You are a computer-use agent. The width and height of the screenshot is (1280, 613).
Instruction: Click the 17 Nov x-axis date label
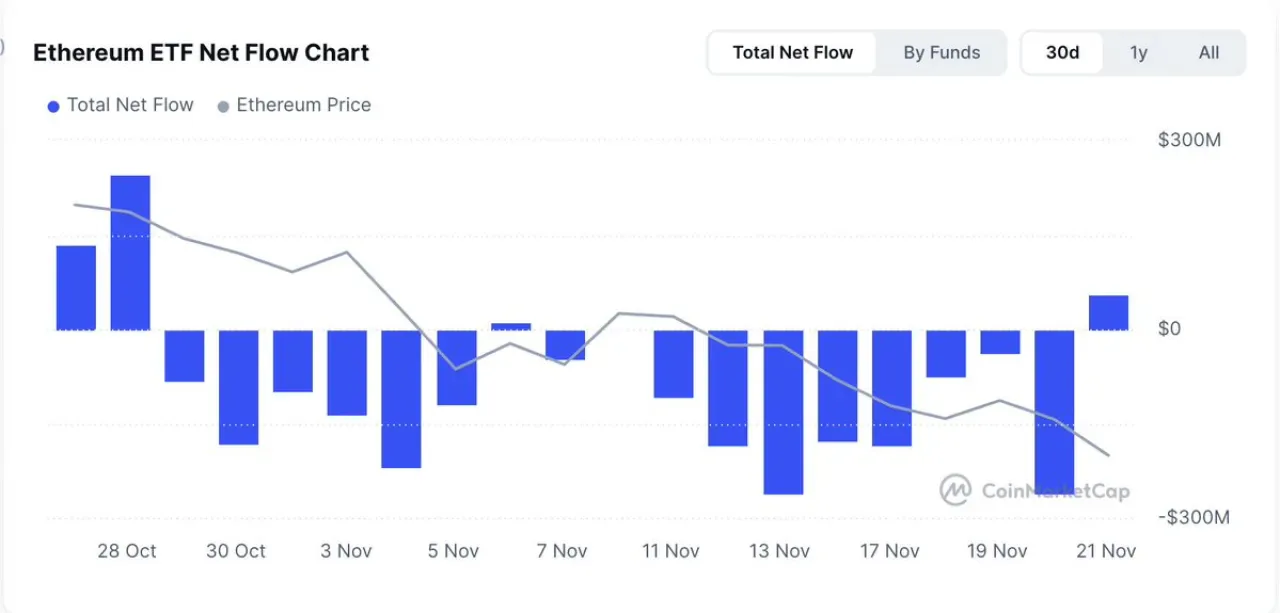889,551
